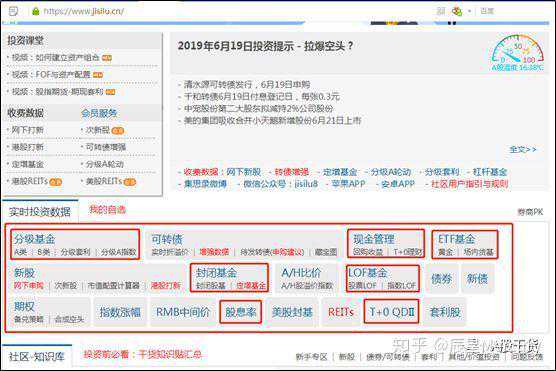Click the 新债 tile

click(477, 279)
